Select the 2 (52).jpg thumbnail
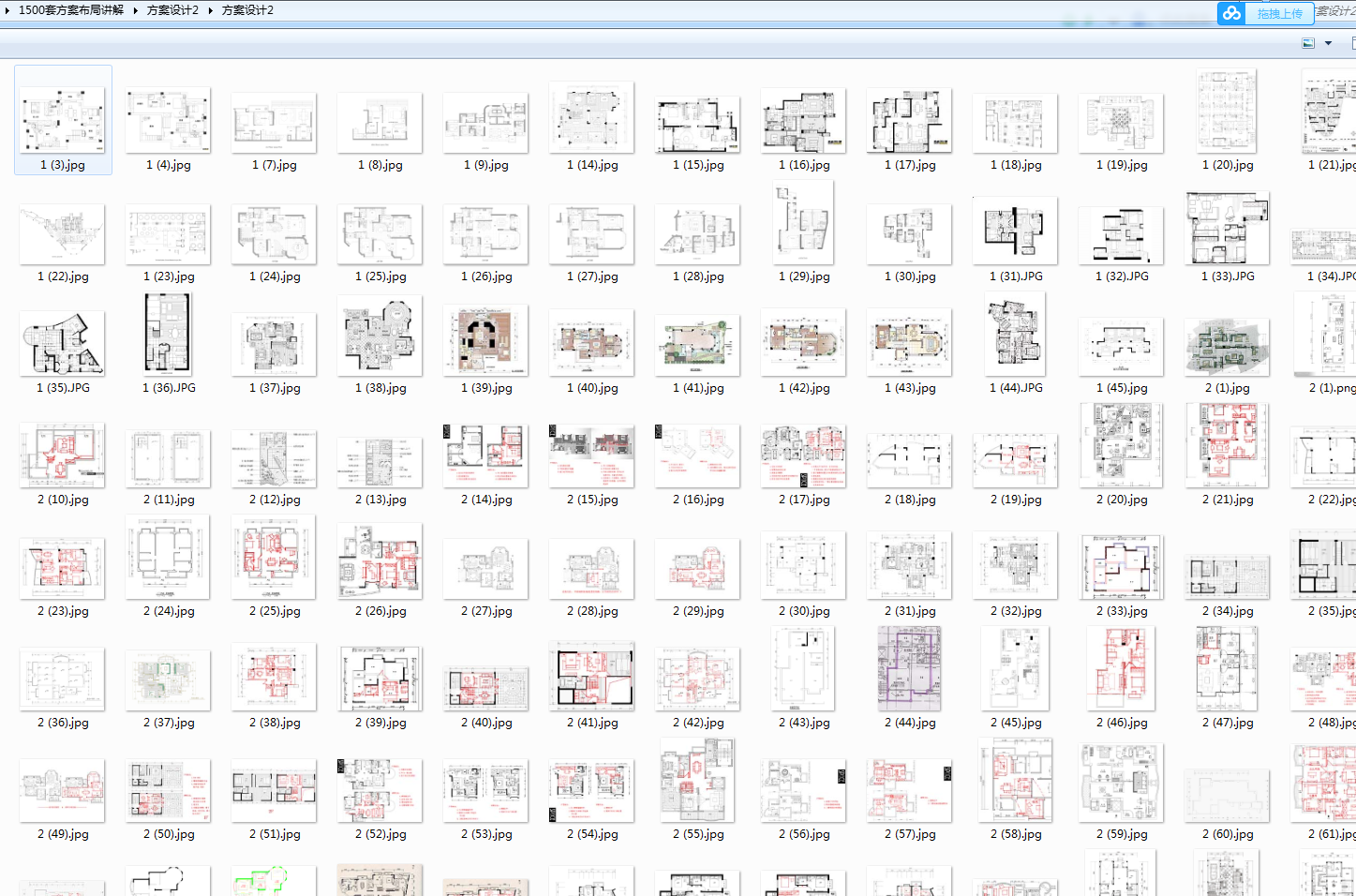The height and width of the screenshot is (896, 1356). [380, 790]
